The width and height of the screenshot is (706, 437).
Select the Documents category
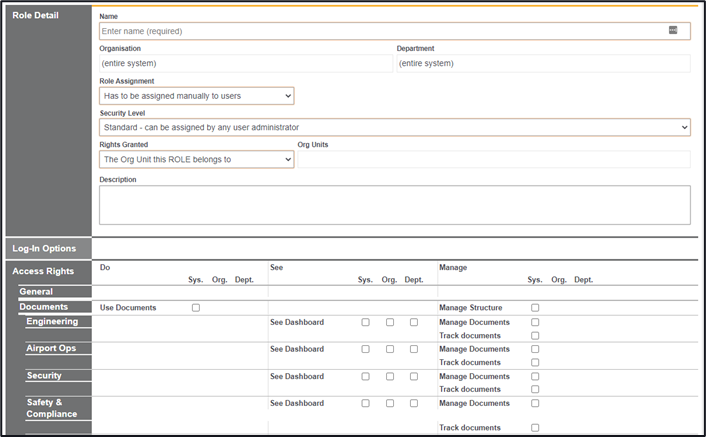click(44, 307)
